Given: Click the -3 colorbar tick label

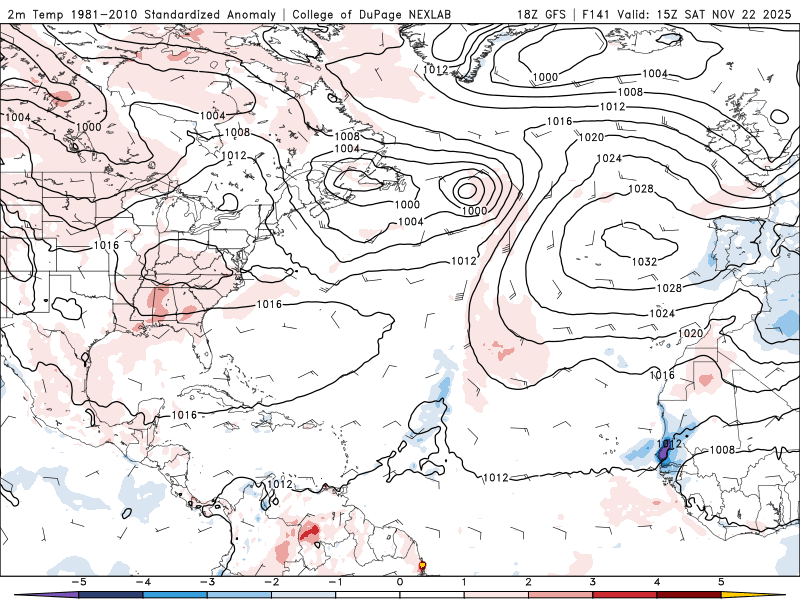Looking at the screenshot, I should click(207, 582).
